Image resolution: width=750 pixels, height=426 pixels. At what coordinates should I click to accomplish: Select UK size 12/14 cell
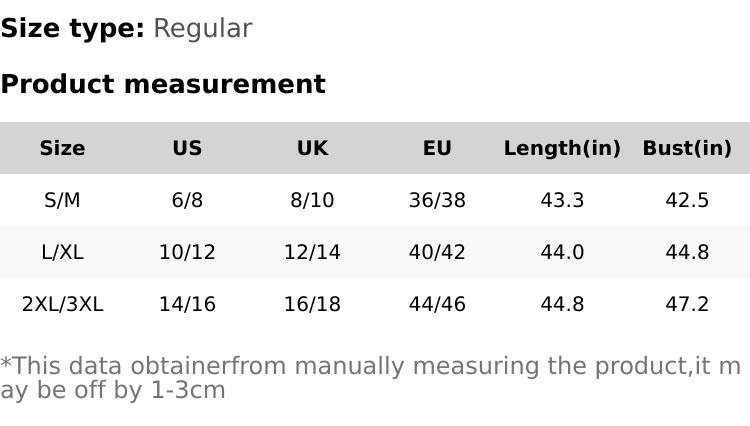pyautogui.click(x=312, y=253)
